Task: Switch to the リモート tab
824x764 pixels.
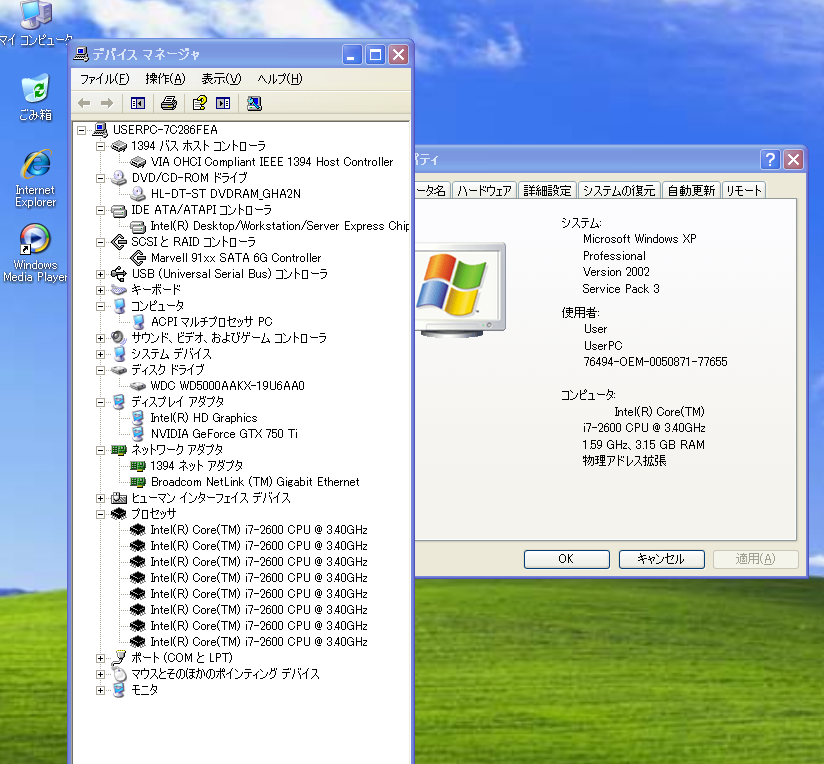Action: (744, 190)
